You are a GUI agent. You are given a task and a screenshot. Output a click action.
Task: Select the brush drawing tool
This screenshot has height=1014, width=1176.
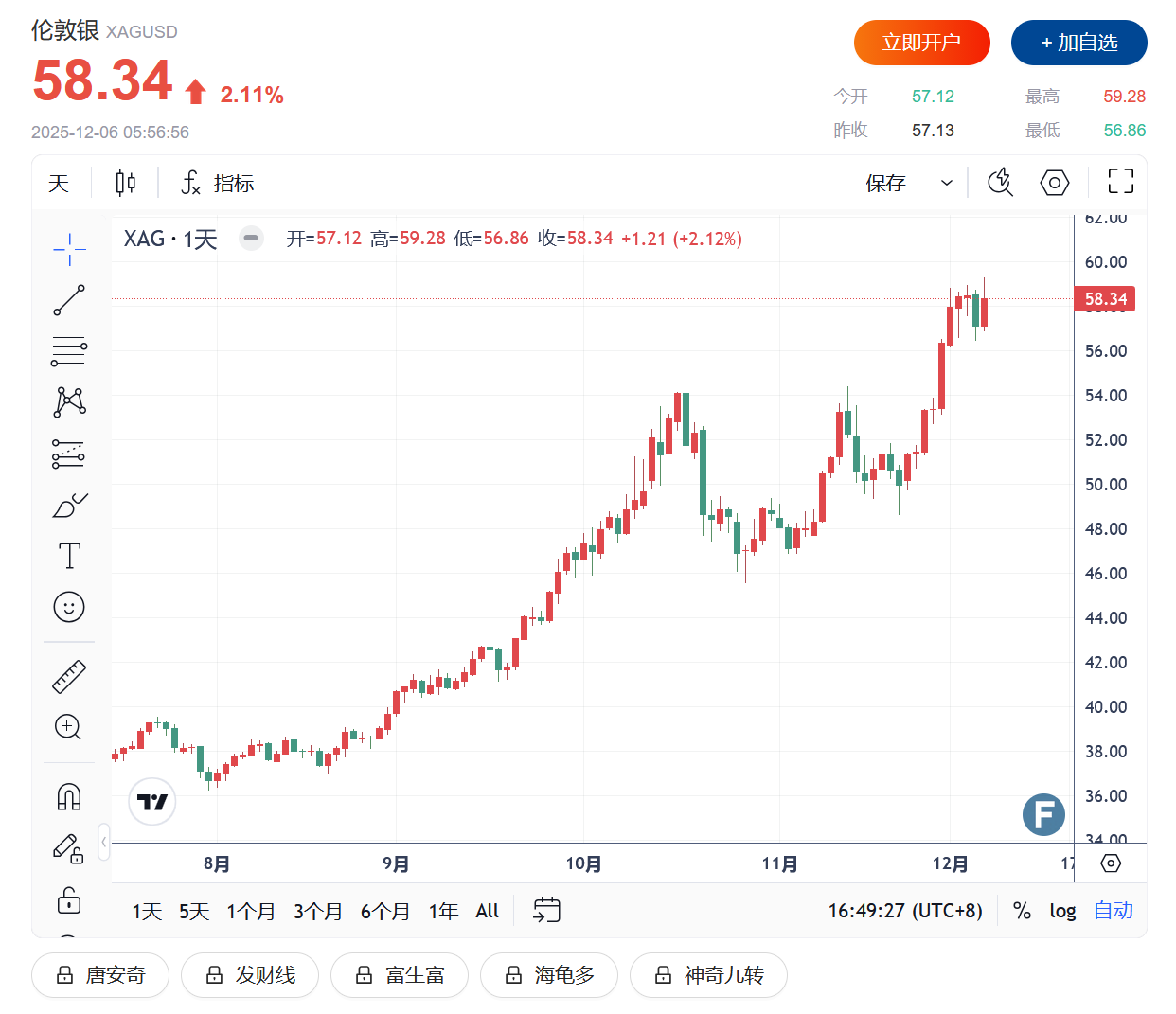pos(69,506)
